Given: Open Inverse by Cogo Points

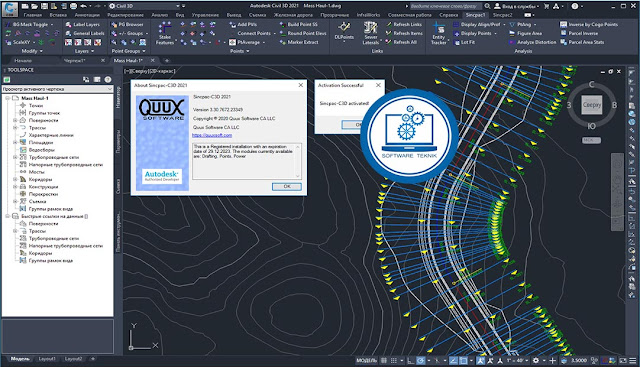Looking at the screenshot, I should [x=589, y=24].
